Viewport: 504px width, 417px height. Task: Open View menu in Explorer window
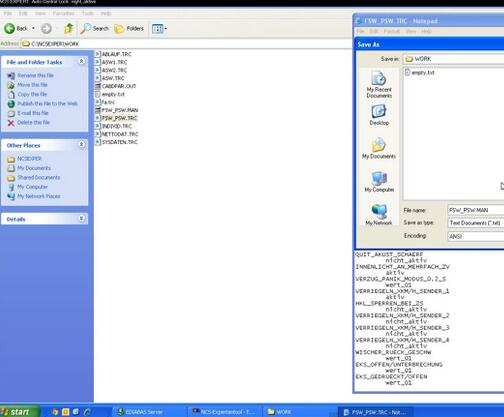[40, 13]
